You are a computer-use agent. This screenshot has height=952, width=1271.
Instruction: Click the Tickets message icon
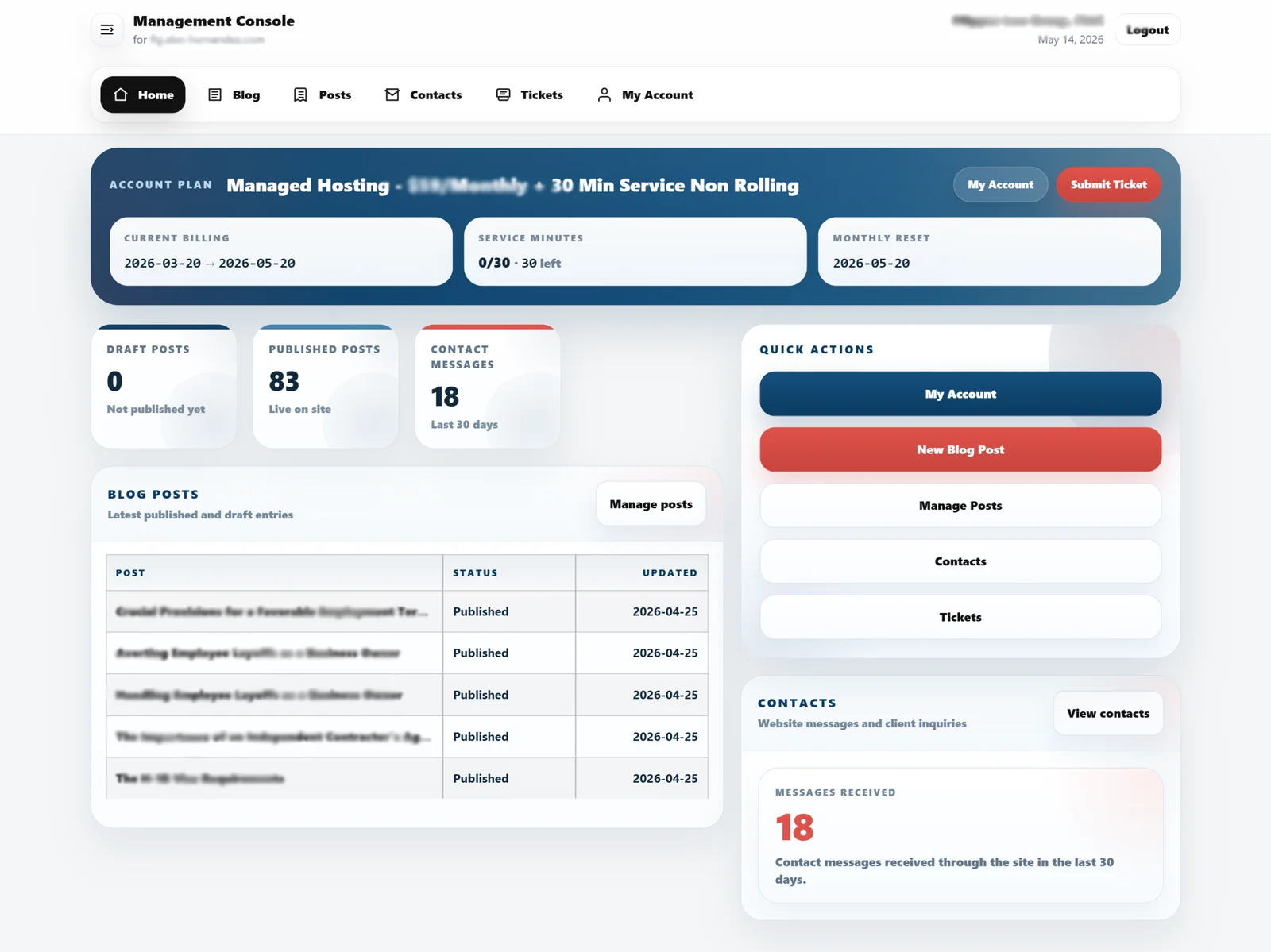pos(504,94)
